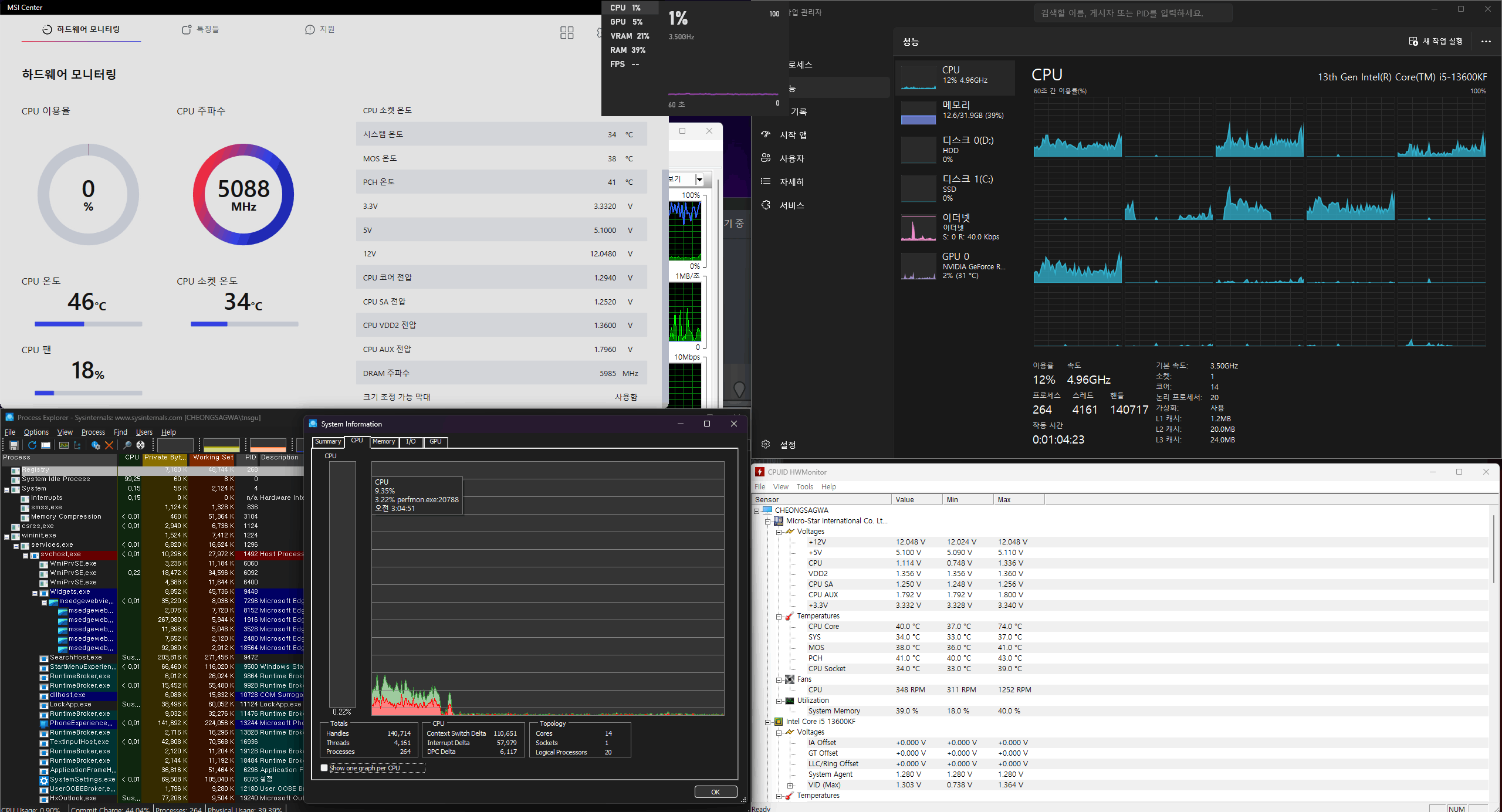Click the Save icon in Process Explorer toolbar

(x=14, y=445)
